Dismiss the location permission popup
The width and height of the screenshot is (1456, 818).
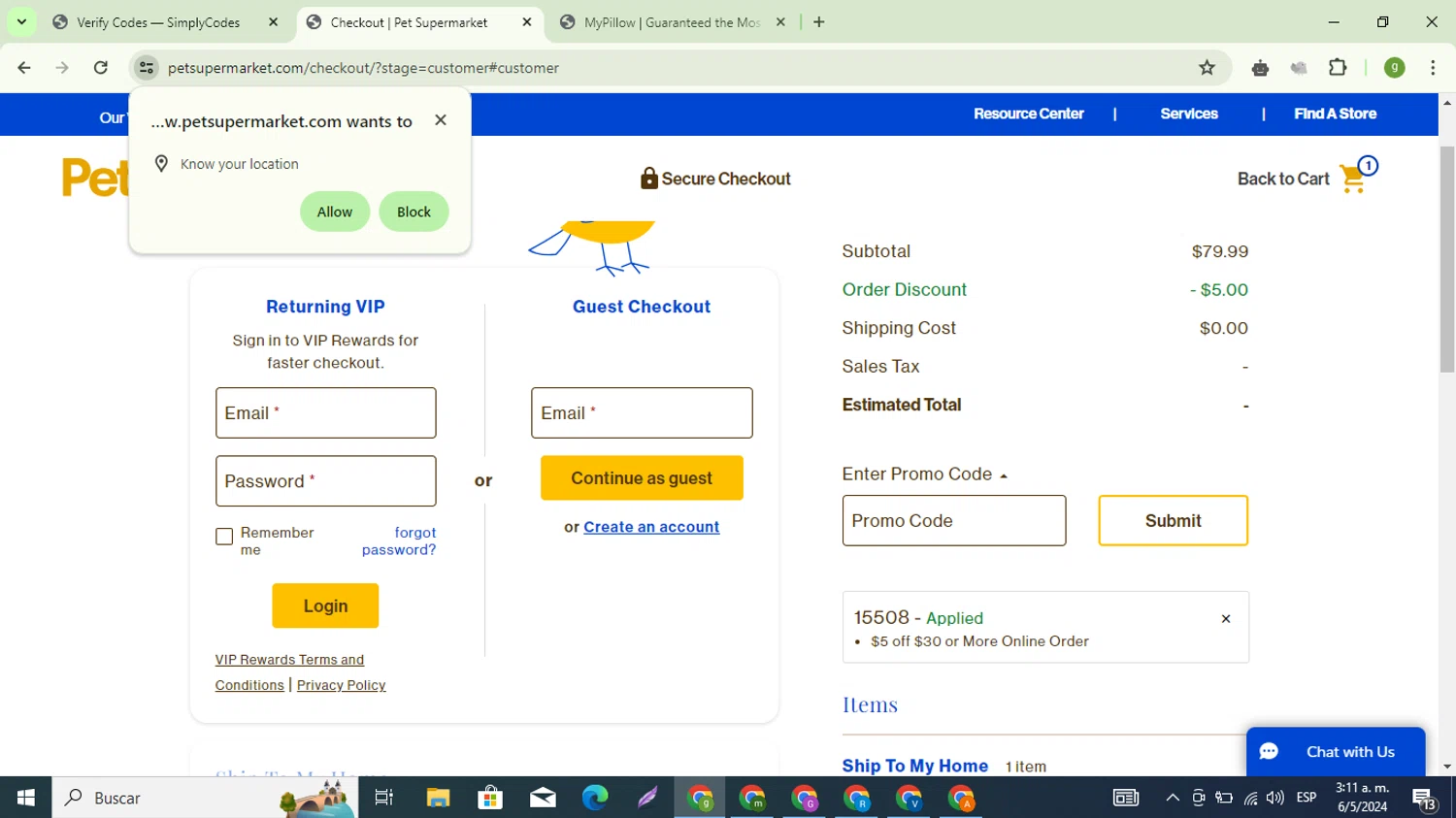(441, 120)
